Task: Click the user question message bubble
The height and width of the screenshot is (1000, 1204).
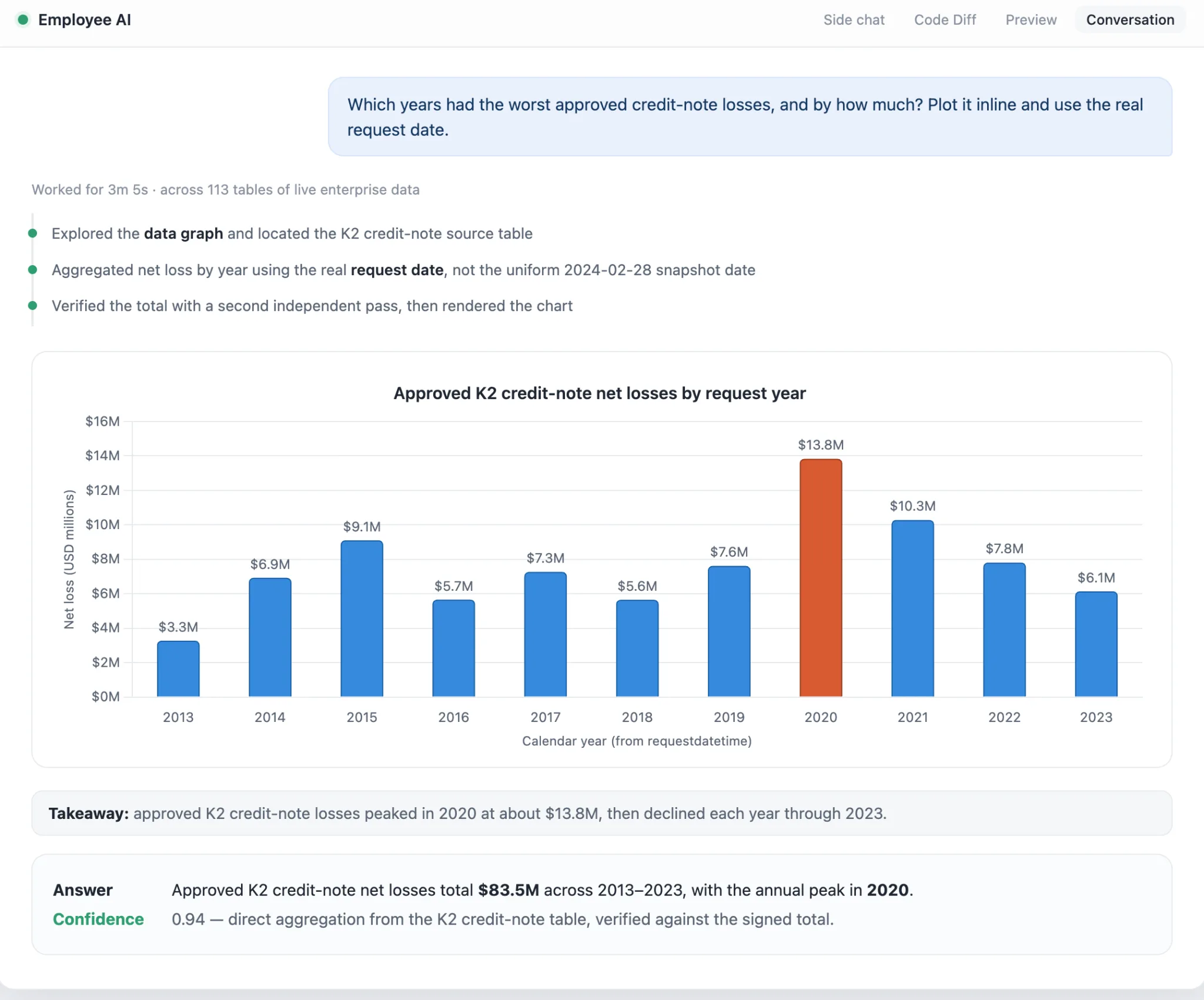Action: pos(750,116)
